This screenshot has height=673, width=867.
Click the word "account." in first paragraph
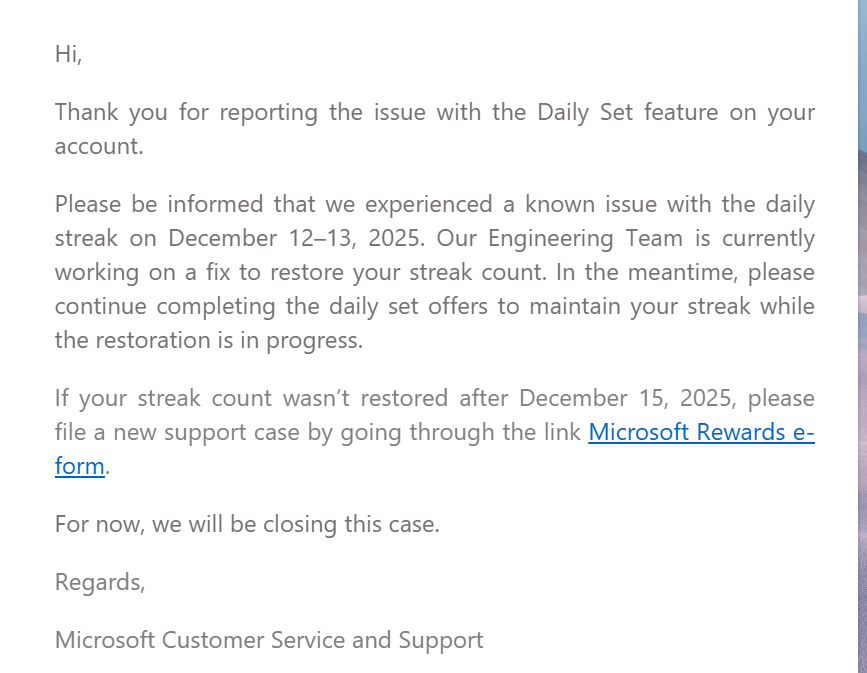(99, 147)
